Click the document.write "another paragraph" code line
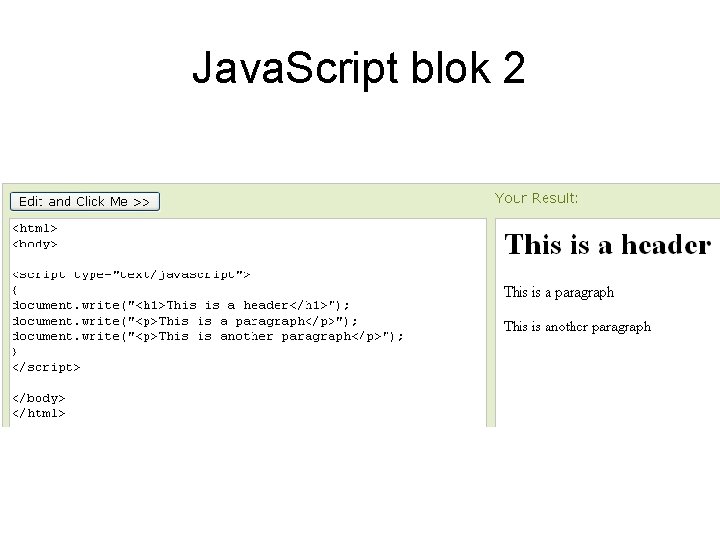The width and height of the screenshot is (720, 540). tap(208, 336)
